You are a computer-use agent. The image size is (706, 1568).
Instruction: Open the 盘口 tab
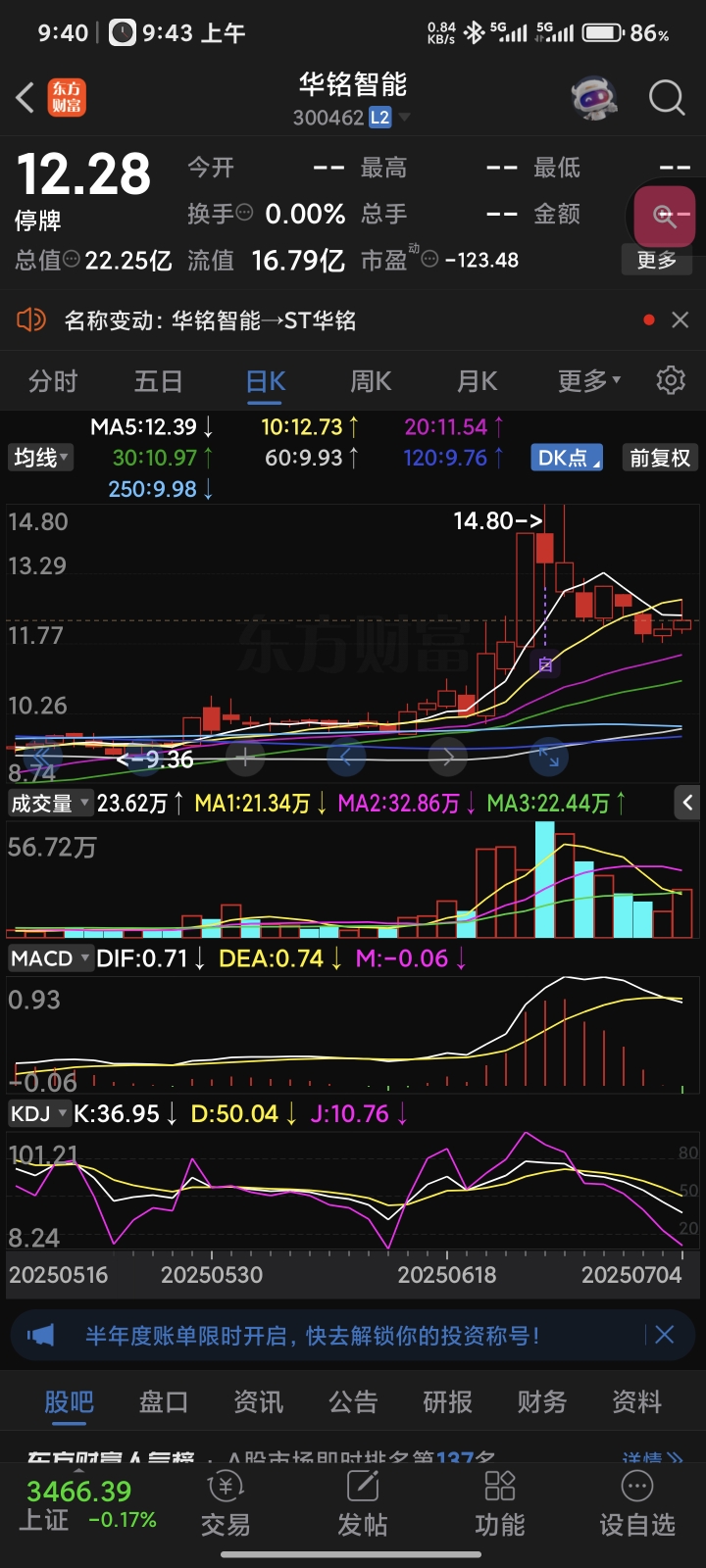[x=164, y=1401]
